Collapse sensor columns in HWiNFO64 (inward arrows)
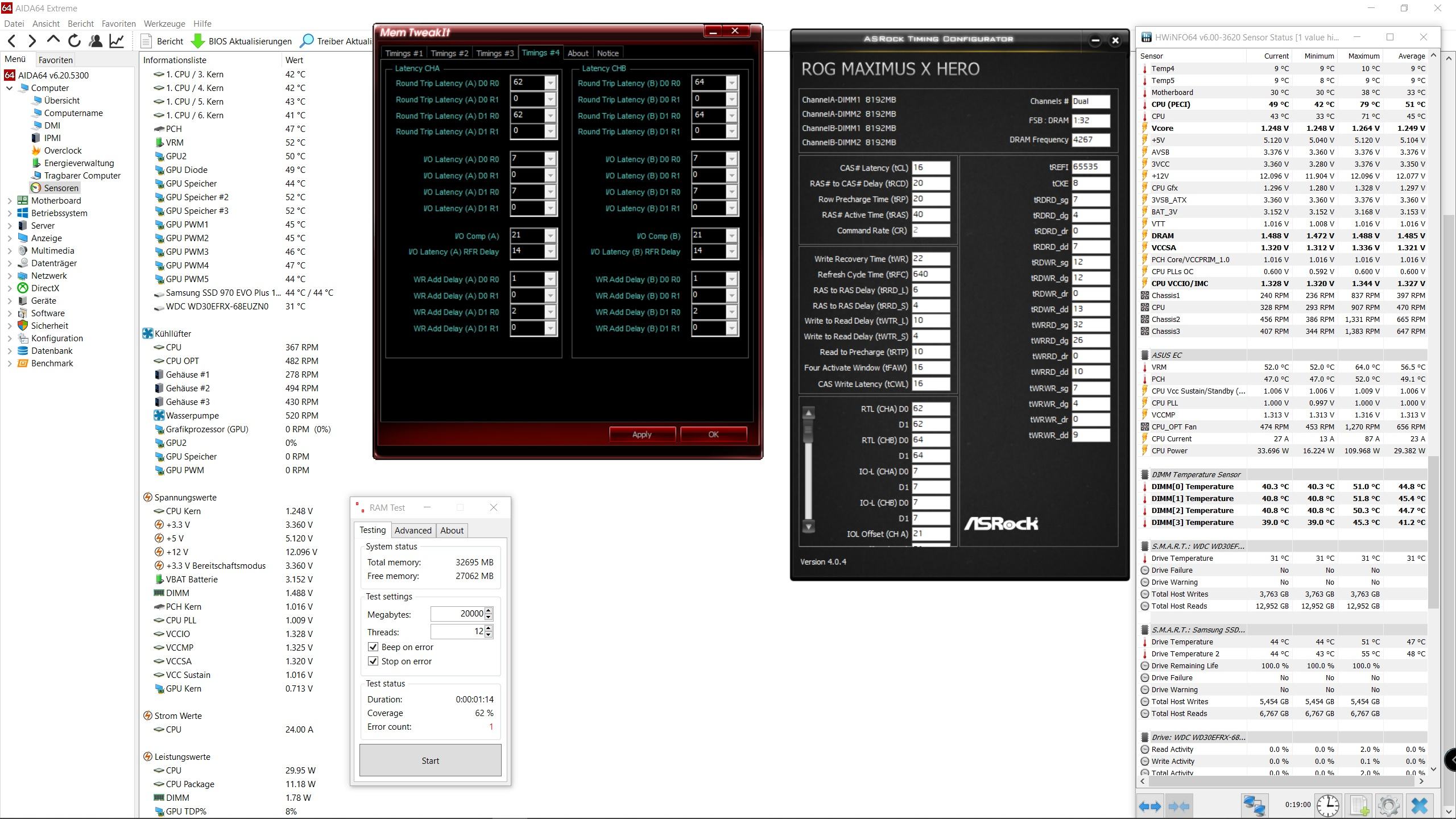The height and width of the screenshot is (819, 1456). [1178, 806]
